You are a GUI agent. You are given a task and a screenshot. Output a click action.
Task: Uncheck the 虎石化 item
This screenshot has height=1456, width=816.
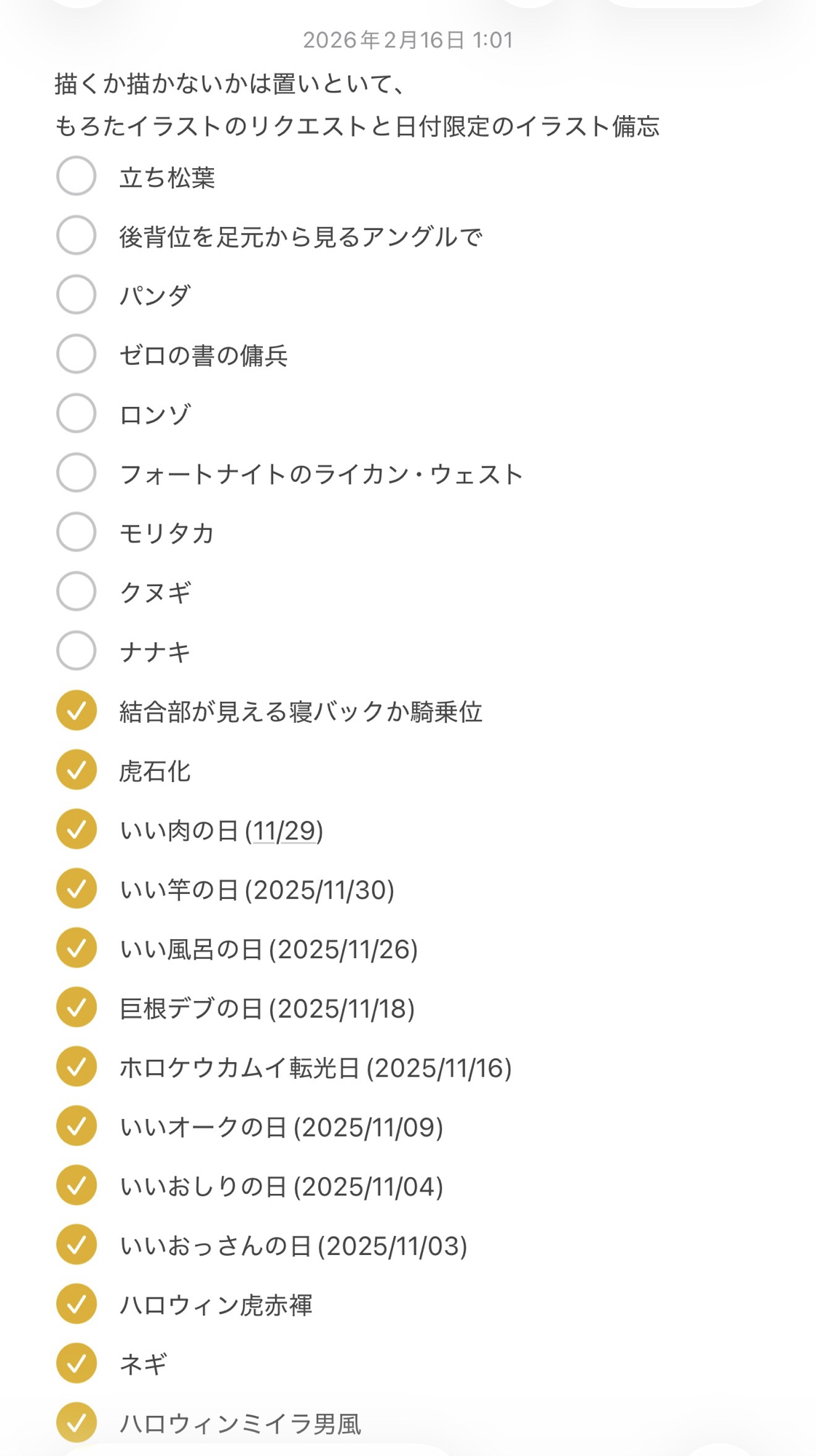(x=76, y=770)
